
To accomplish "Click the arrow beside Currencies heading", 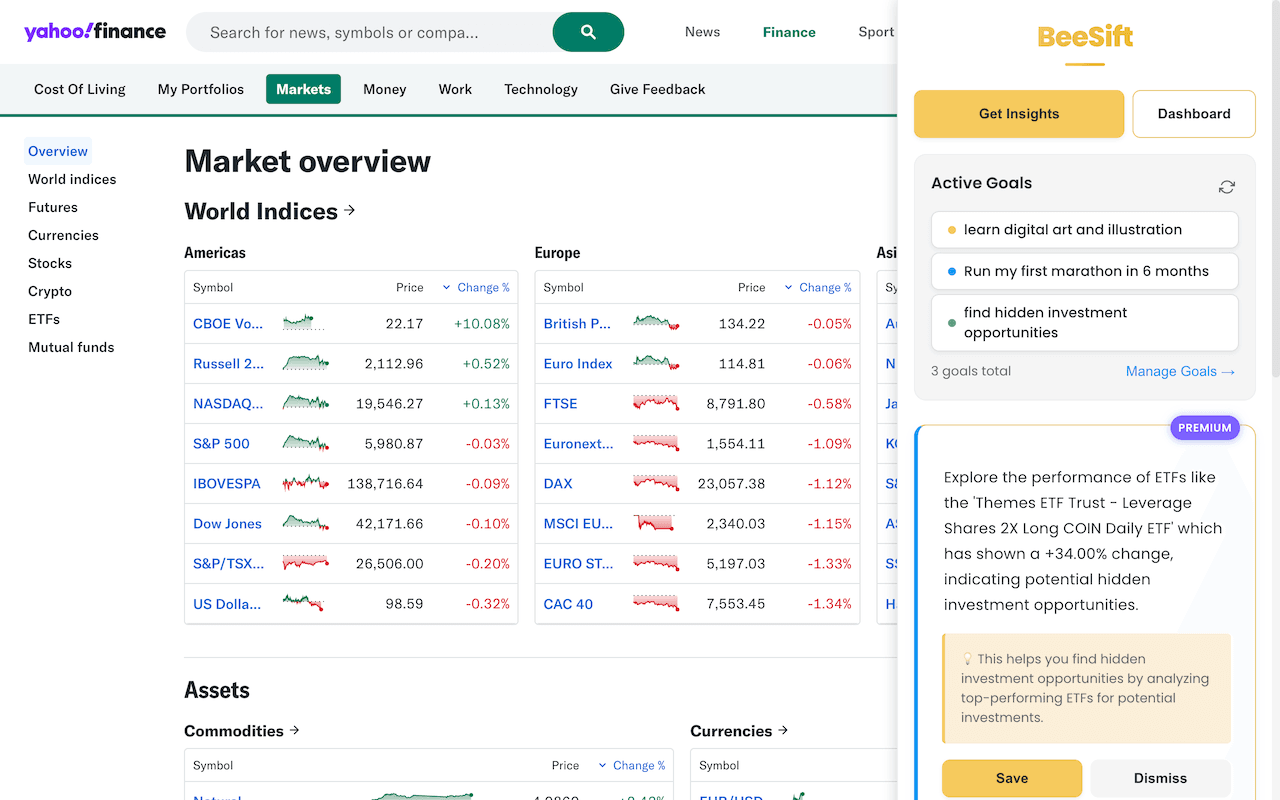I will (x=783, y=730).
